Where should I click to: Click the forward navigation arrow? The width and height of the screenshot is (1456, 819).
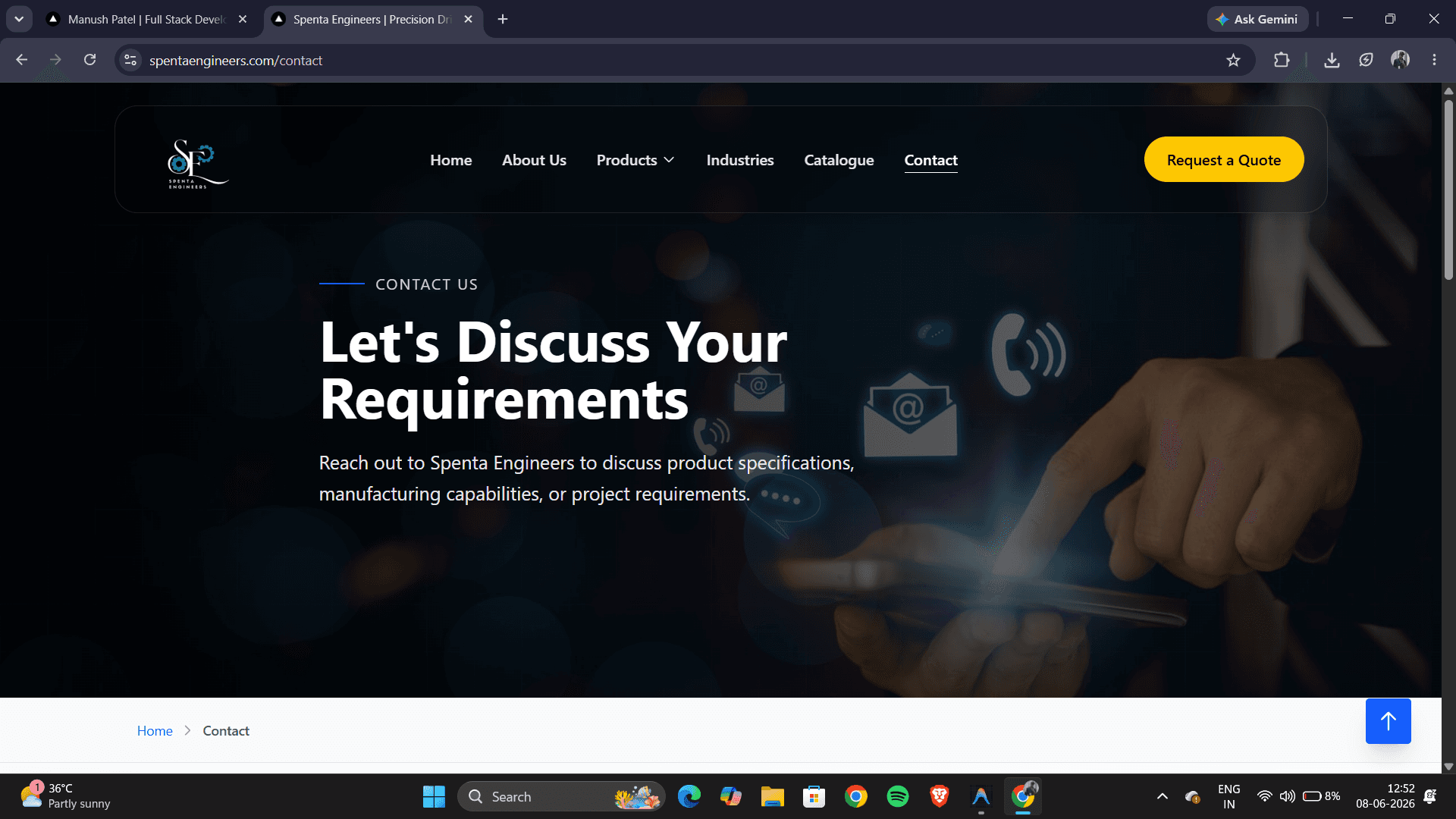tap(55, 60)
